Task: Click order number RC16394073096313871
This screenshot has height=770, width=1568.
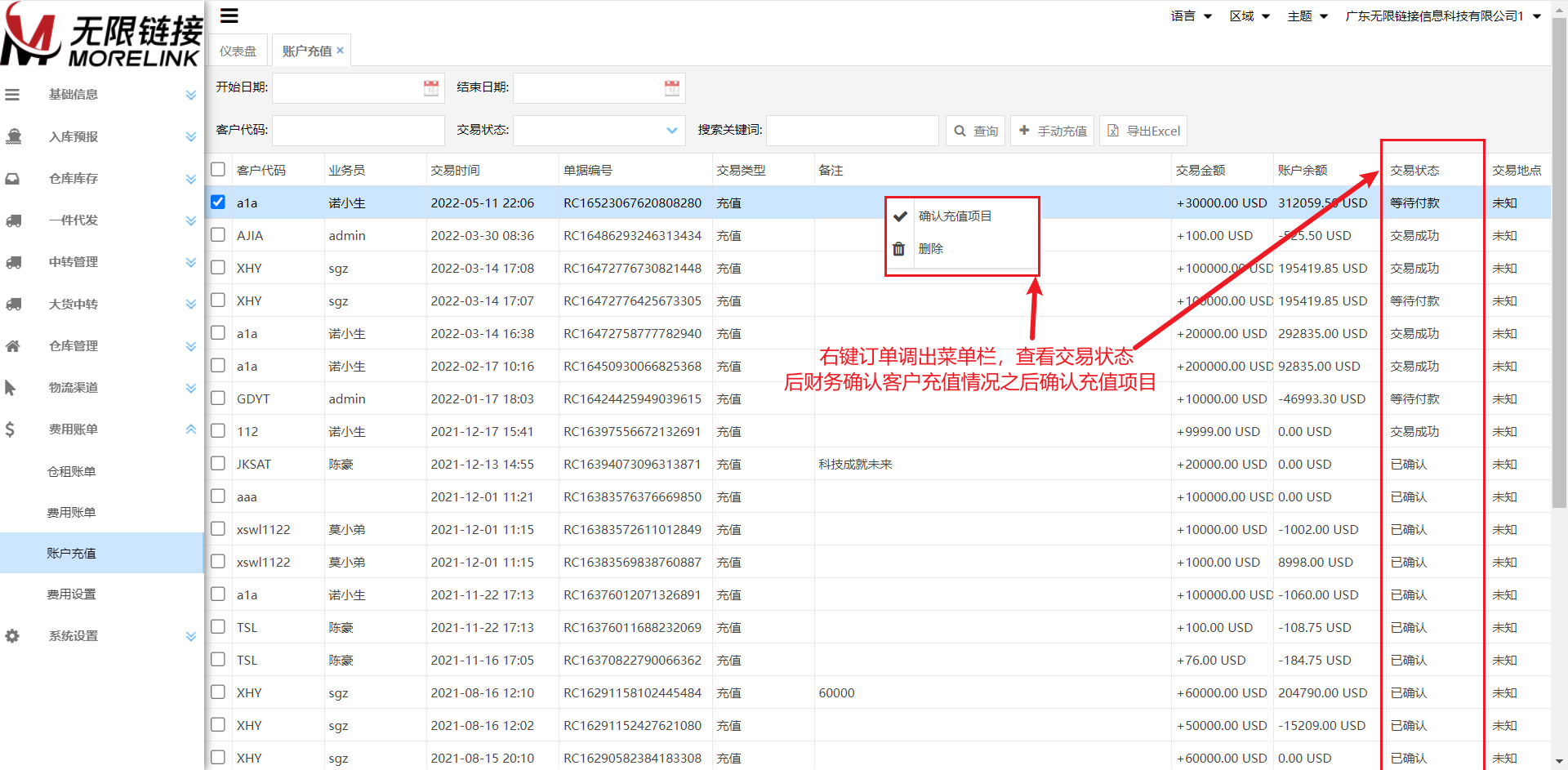Action: coord(632,464)
